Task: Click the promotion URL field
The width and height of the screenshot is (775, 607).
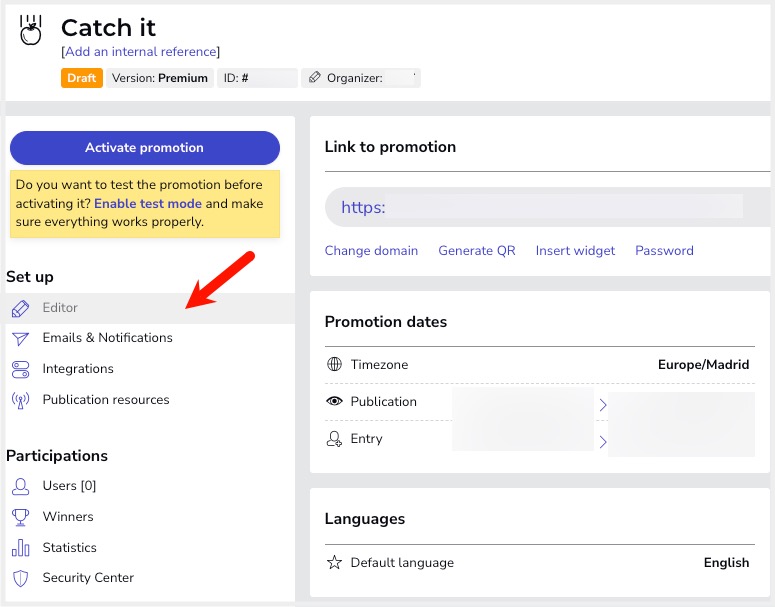Action: click(540, 208)
